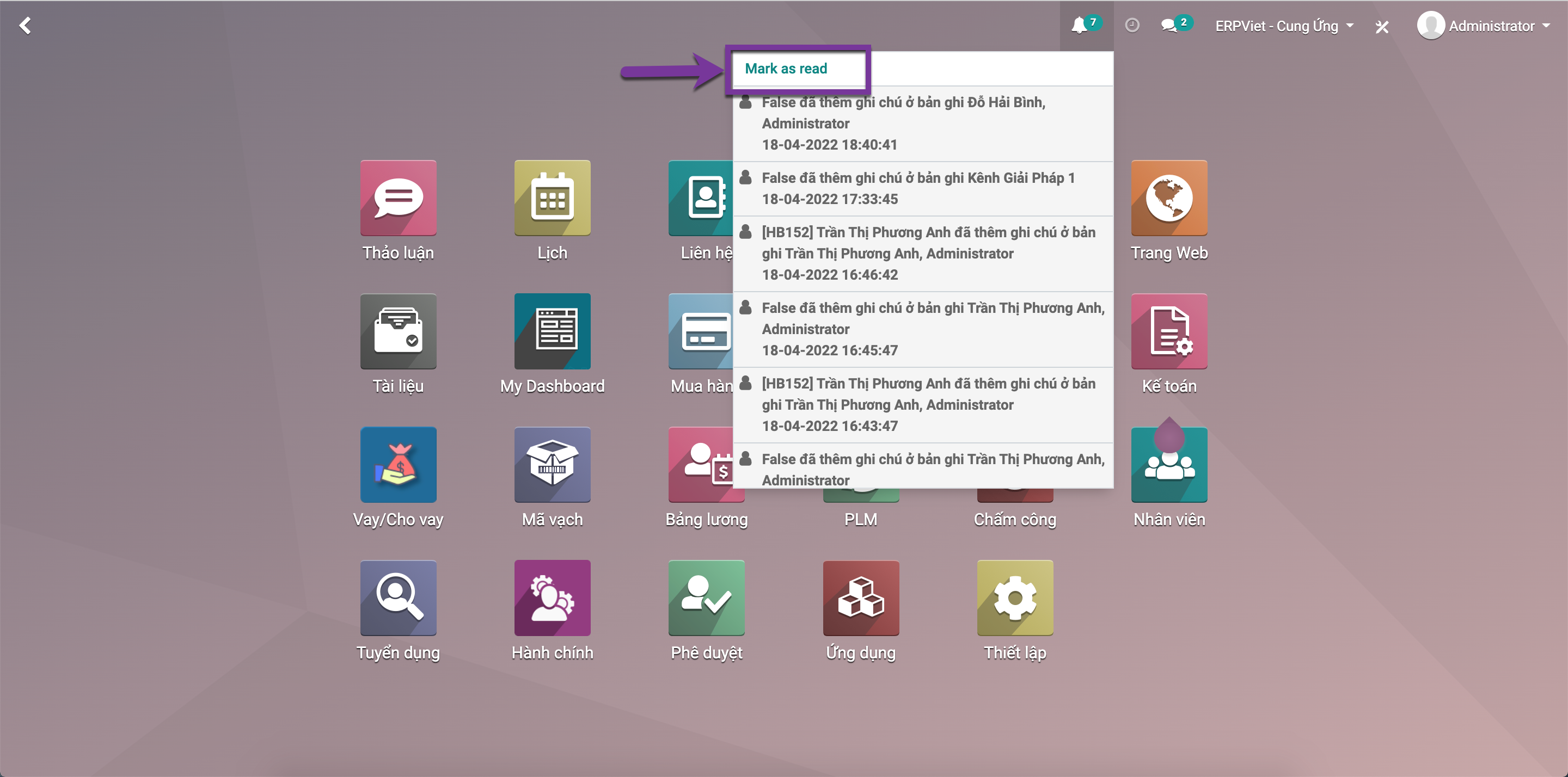Click the Thiết lập label text
The image size is (1568, 777).
tap(1015, 652)
